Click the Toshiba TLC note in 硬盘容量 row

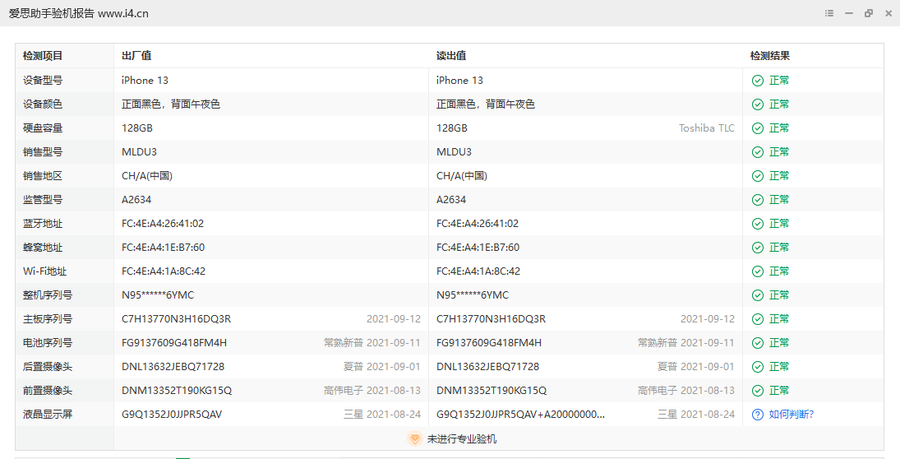pos(707,128)
